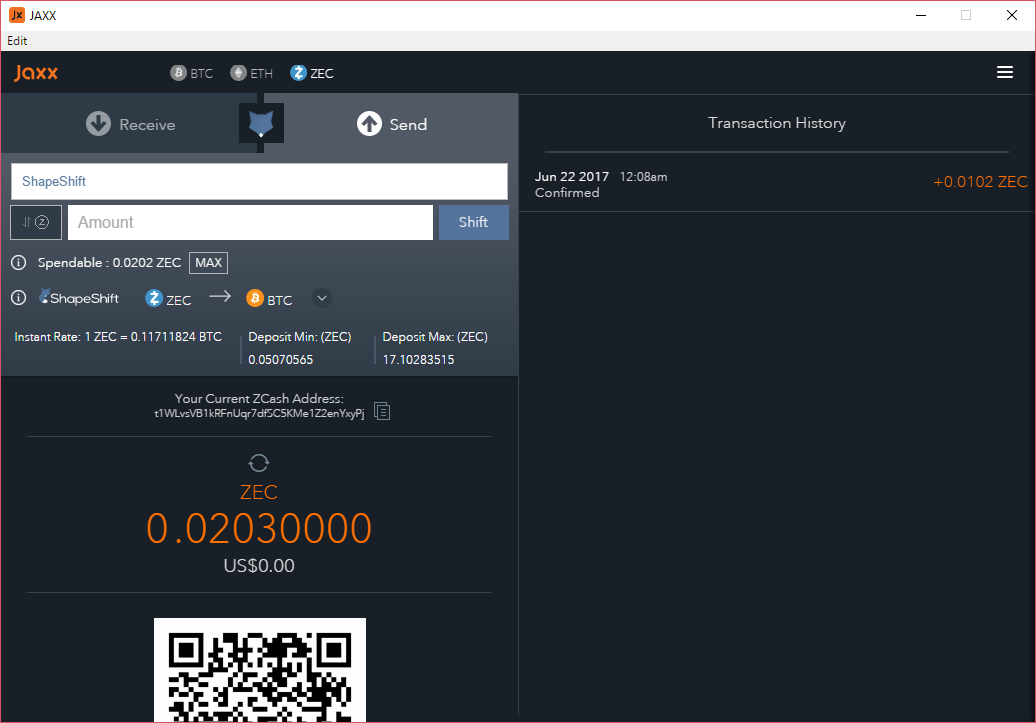Switch to ETH wallet tab
Image resolution: width=1036 pixels, height=723 pixels.
pos(252,73)
